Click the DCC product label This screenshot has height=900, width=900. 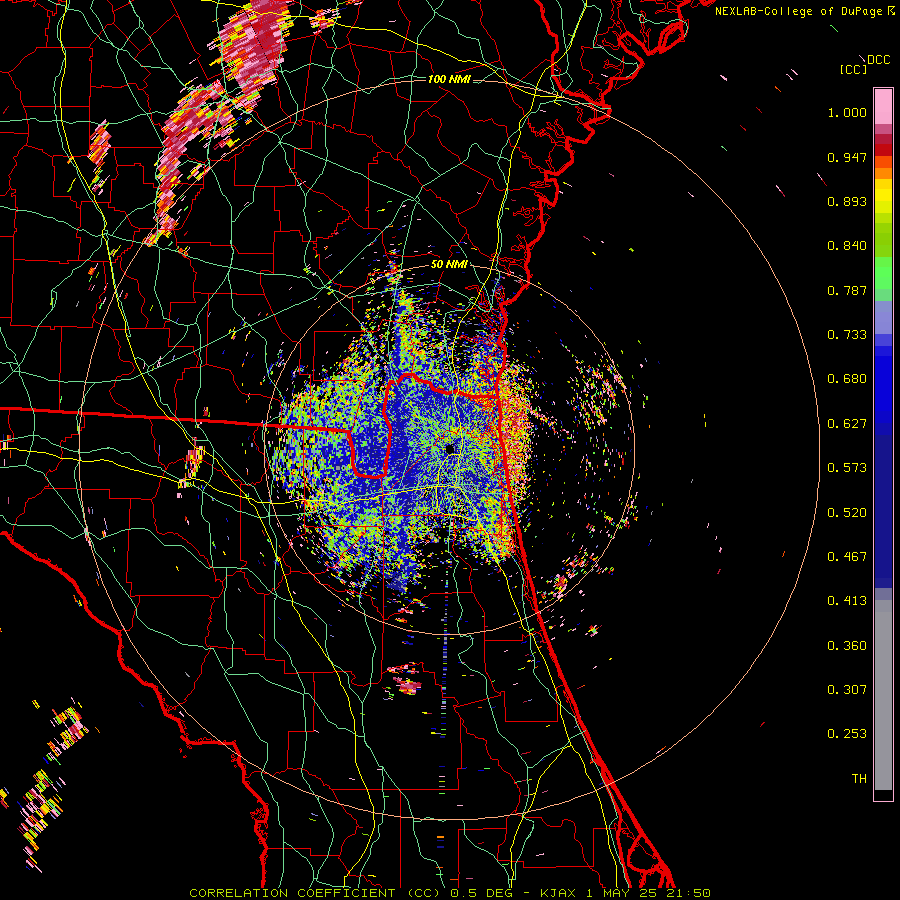coord(878,60)
